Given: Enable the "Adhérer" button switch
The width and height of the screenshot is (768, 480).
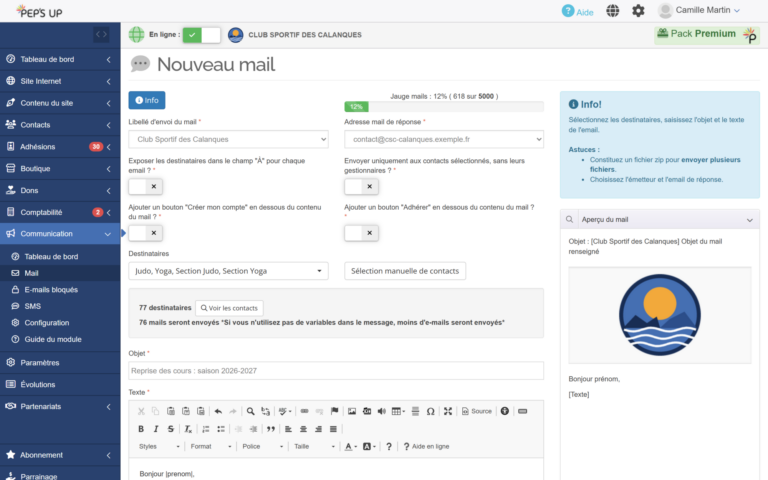Looking at the screenshot, I should tap(361, 233).
